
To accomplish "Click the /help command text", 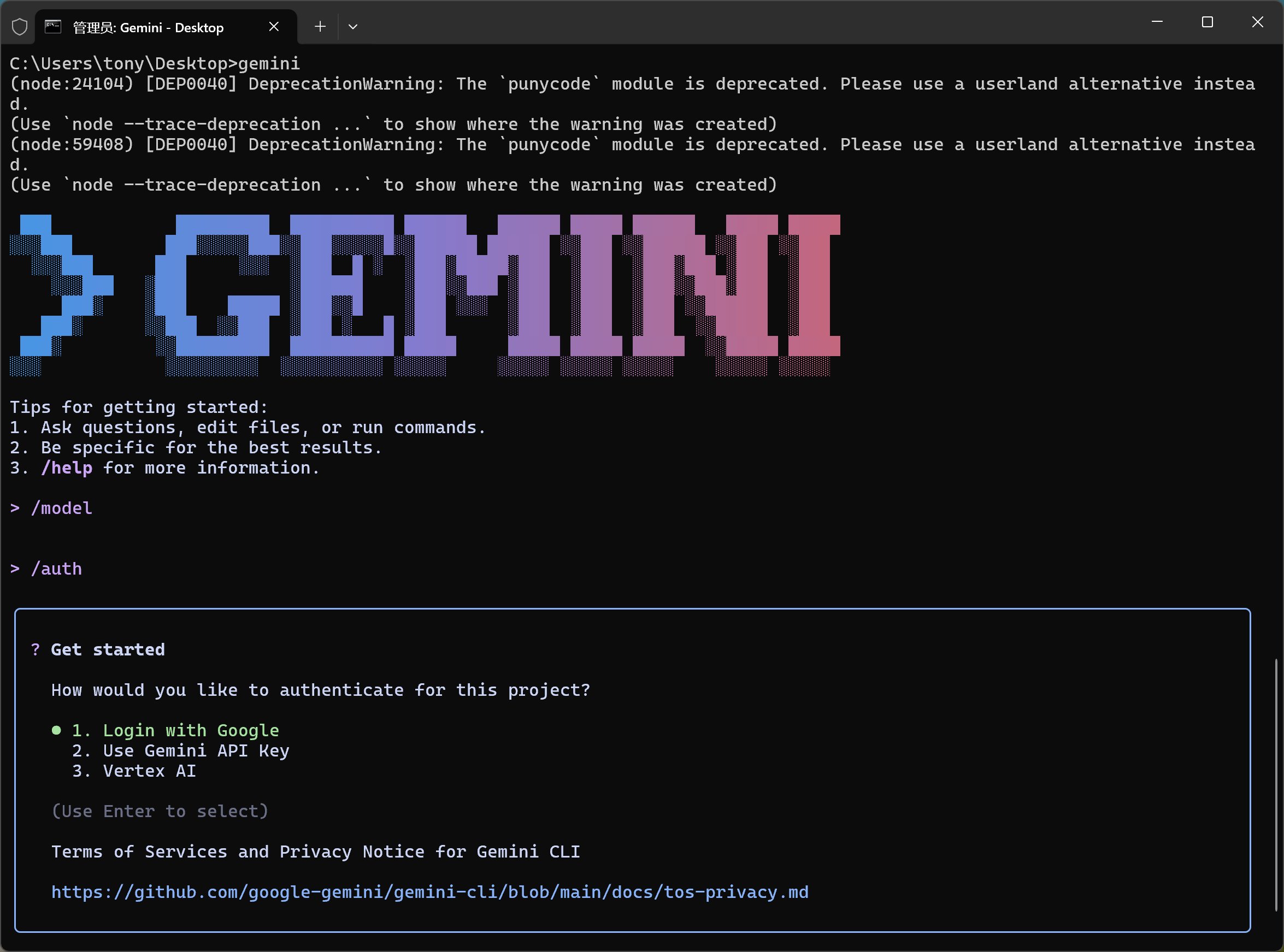I will 66,468.
